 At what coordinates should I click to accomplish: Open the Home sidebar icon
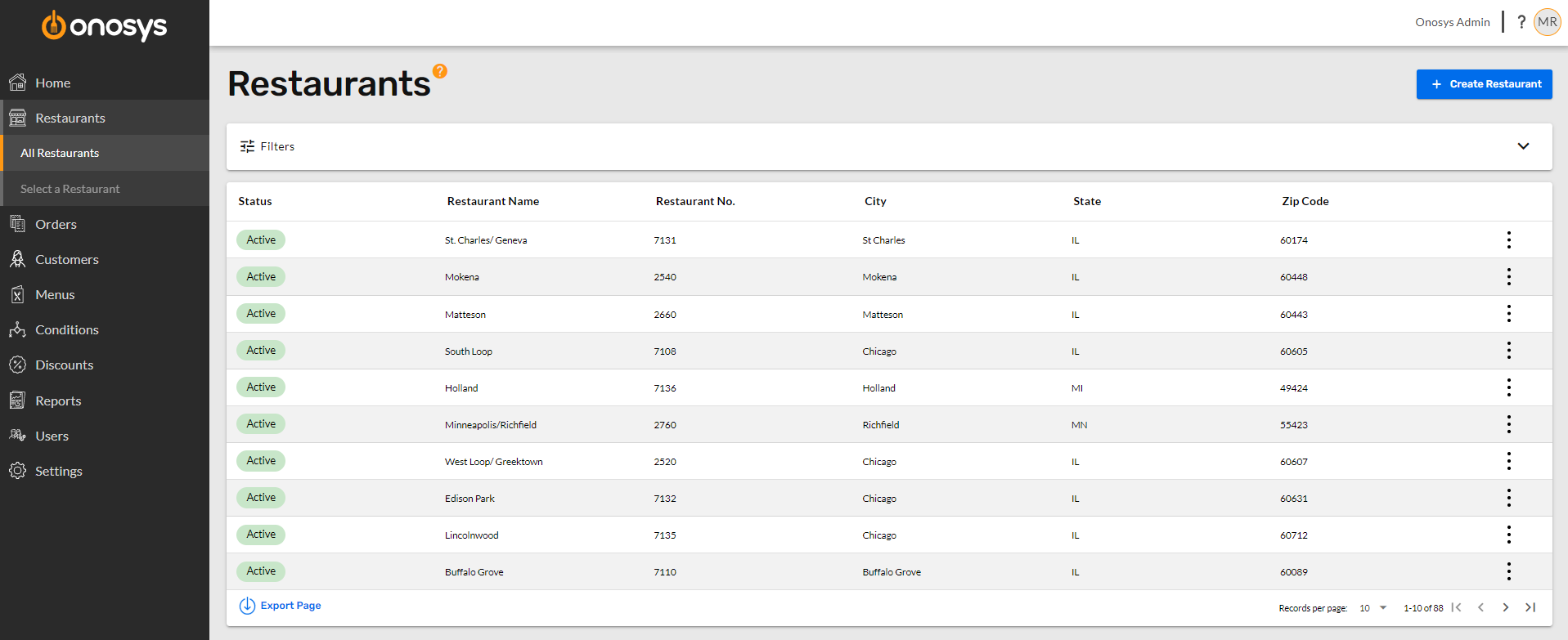coord(17,83)
